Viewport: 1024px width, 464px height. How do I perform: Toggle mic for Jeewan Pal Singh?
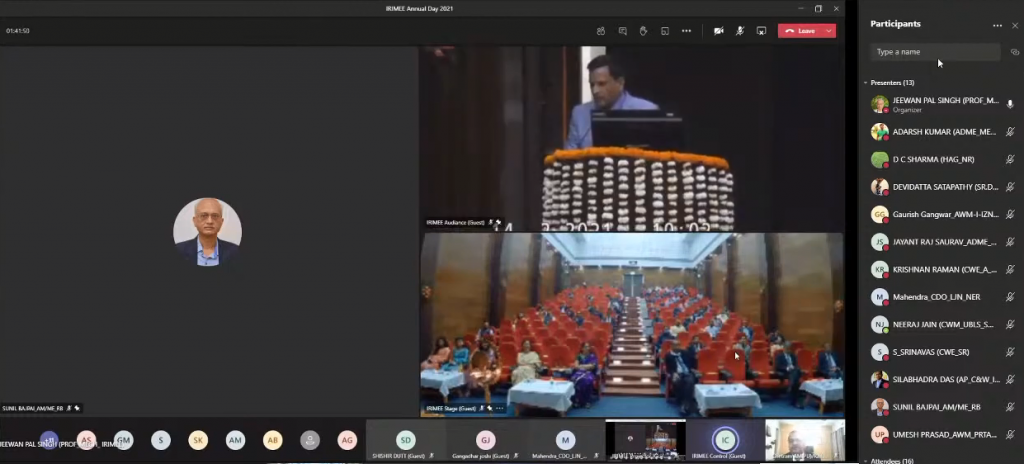[1010, 104]
